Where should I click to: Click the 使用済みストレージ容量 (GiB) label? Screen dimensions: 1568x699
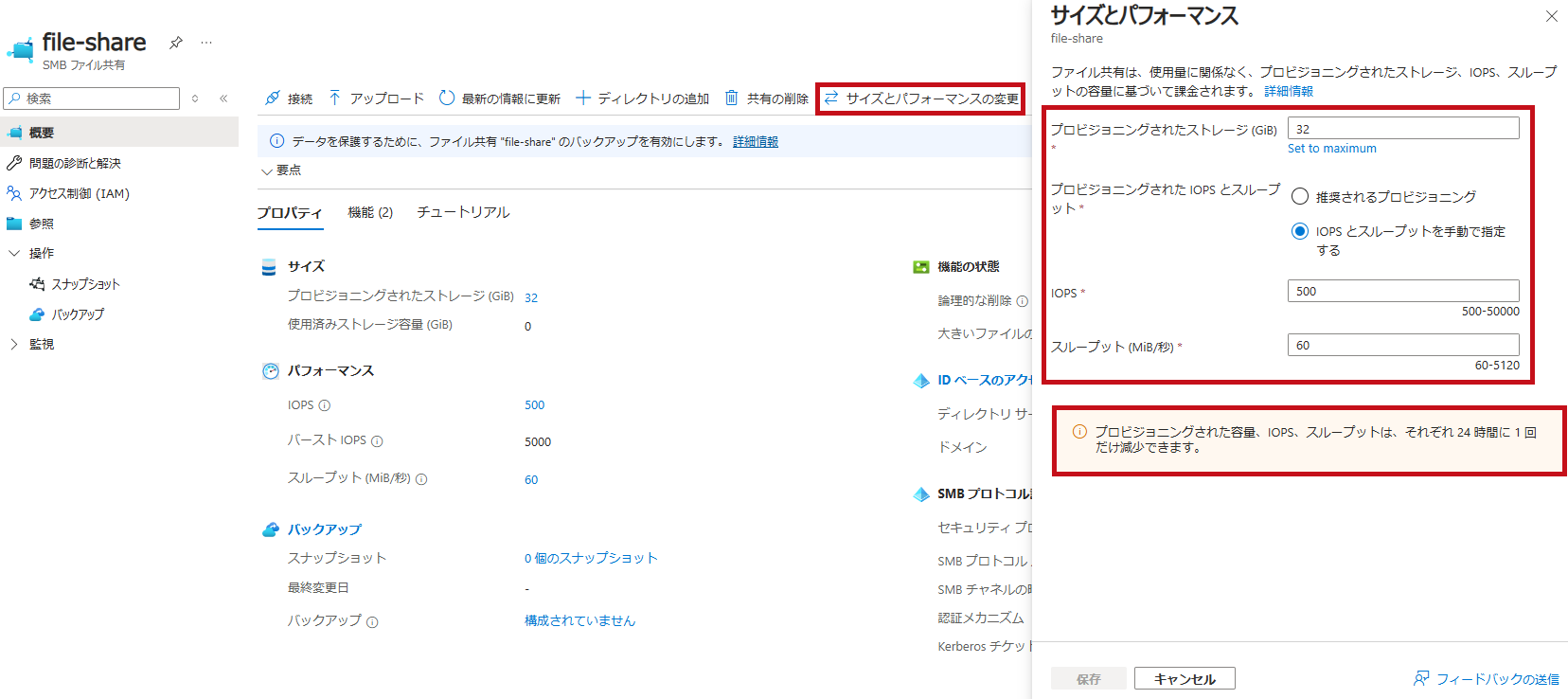click(x=370, y=325)
